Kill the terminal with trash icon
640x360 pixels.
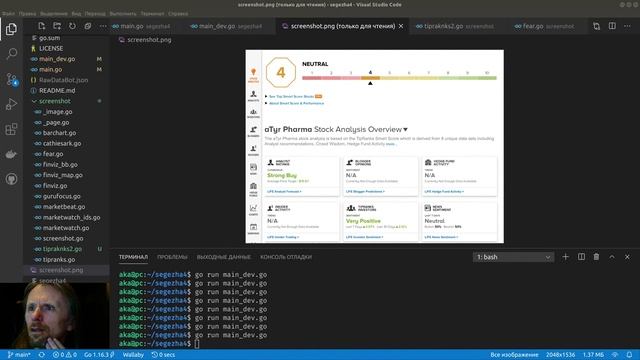point(596,257)
